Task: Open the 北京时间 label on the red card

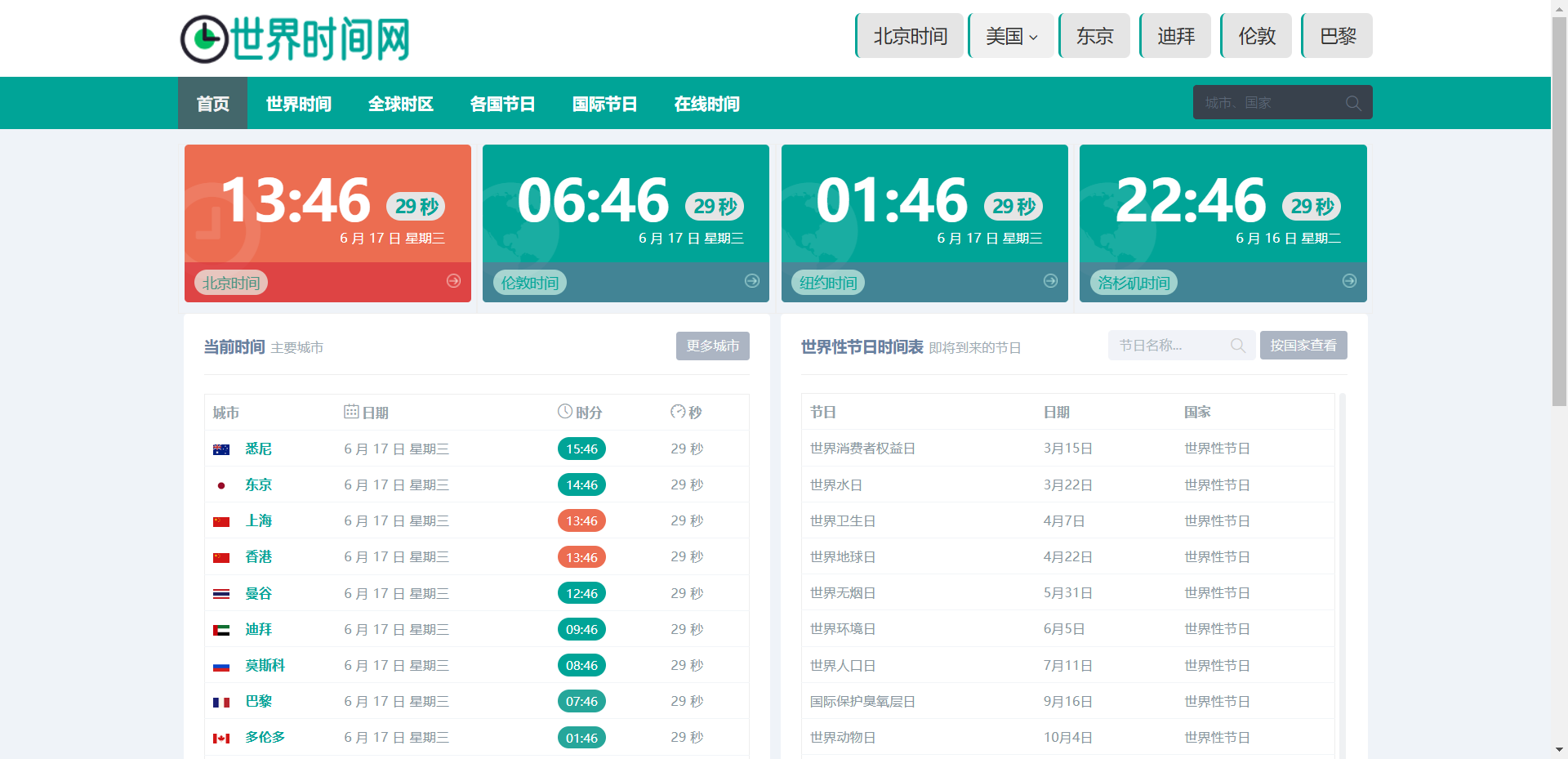Action: [x=231, y=283]
